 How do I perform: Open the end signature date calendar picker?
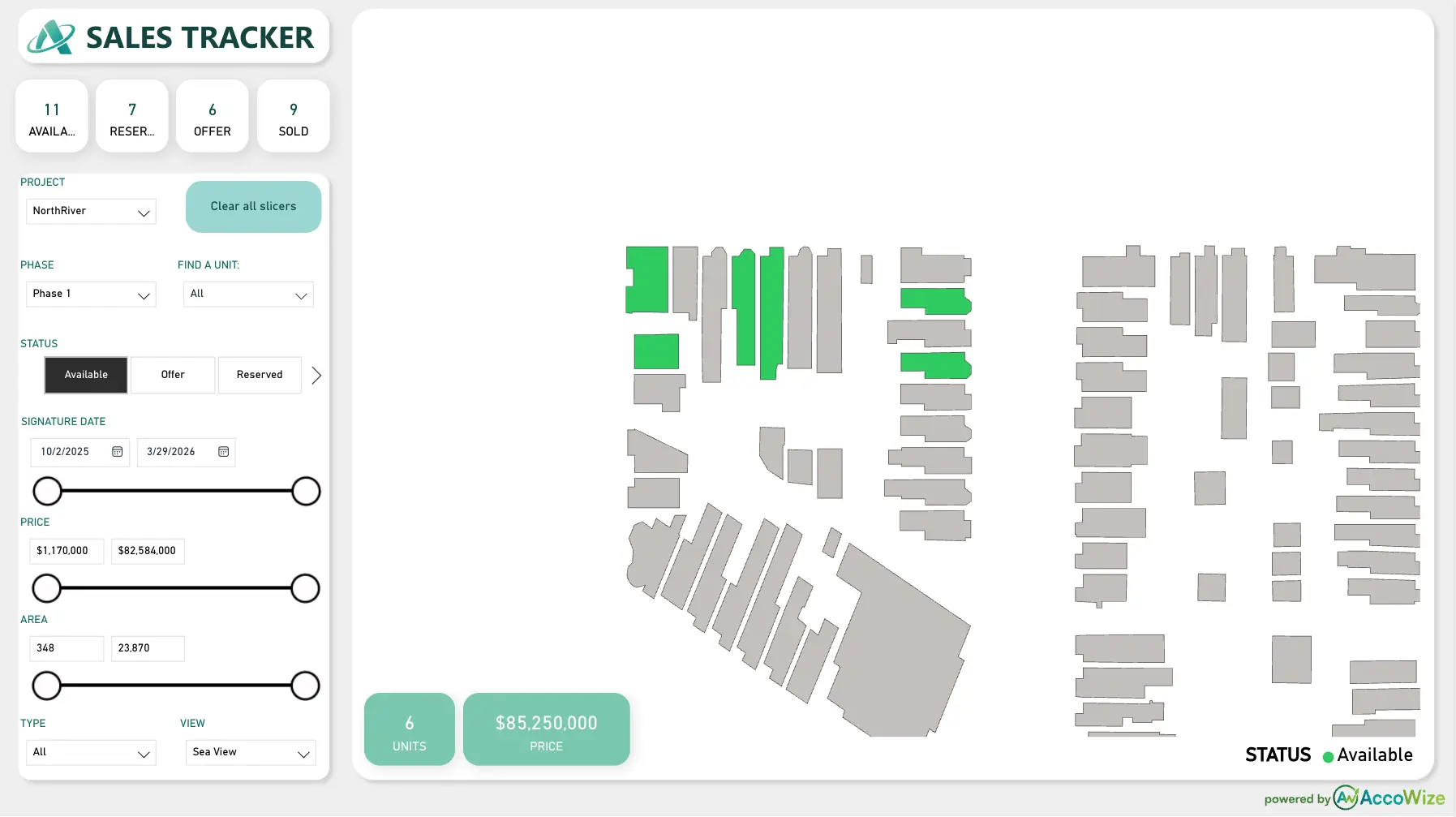click(x=224, y=452)
